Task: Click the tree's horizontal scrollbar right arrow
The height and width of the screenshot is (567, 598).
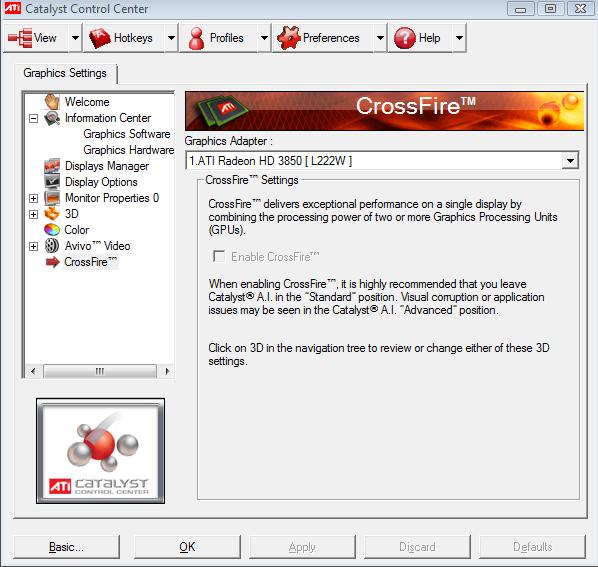Action: 167,371
